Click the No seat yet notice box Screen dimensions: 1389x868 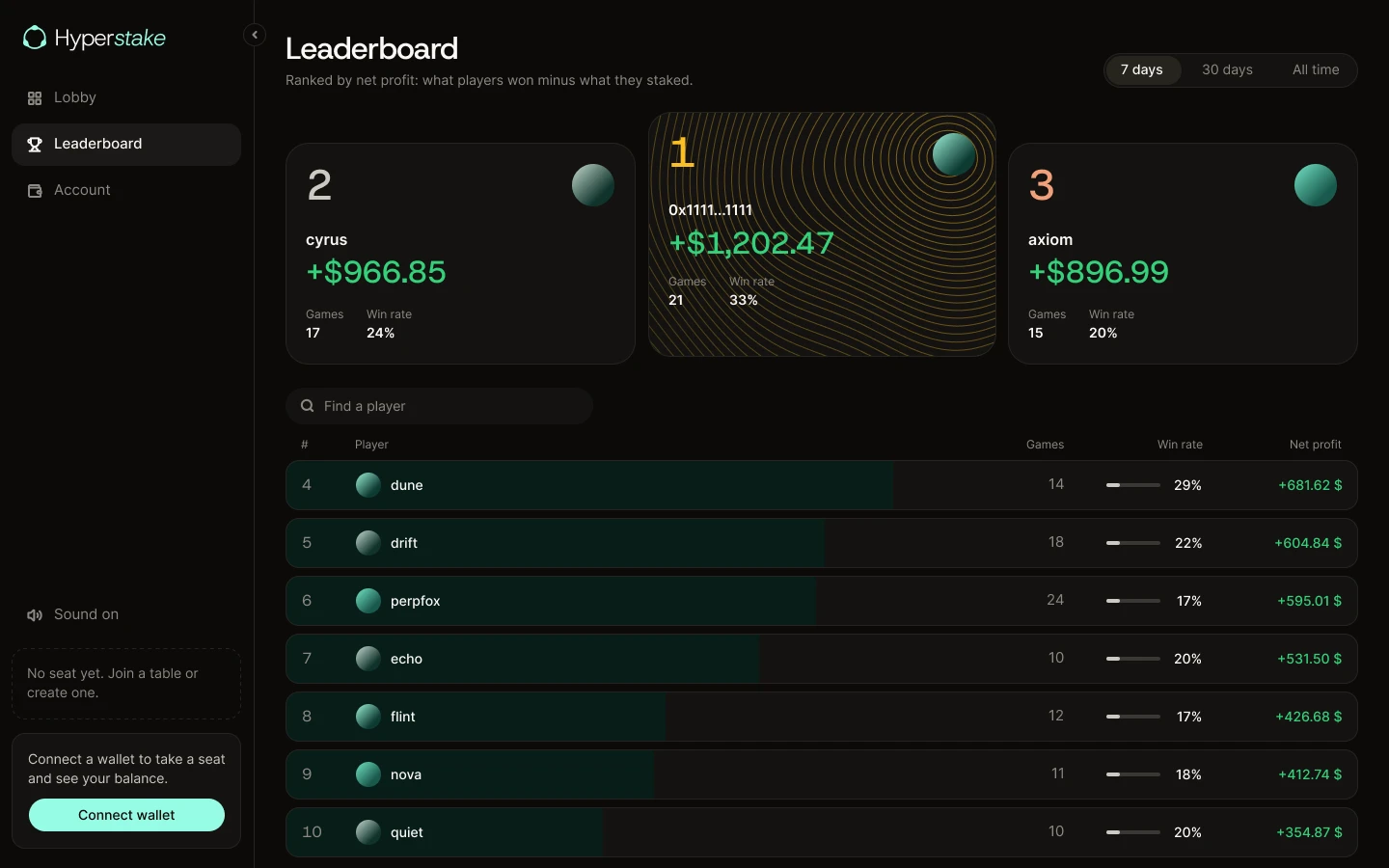tap(126, 683)
